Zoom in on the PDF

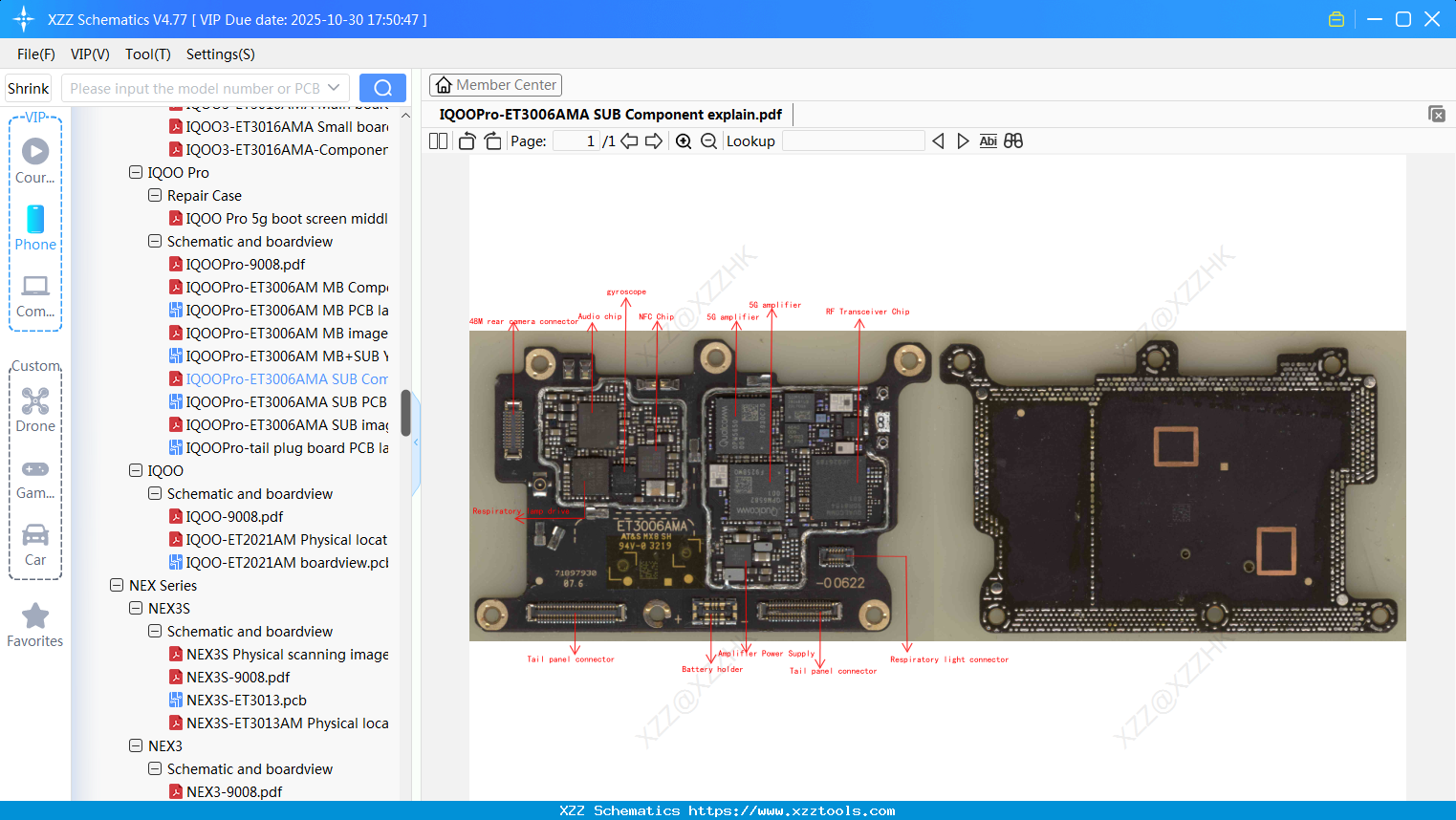pyautogui.click(x=684, y=141)
